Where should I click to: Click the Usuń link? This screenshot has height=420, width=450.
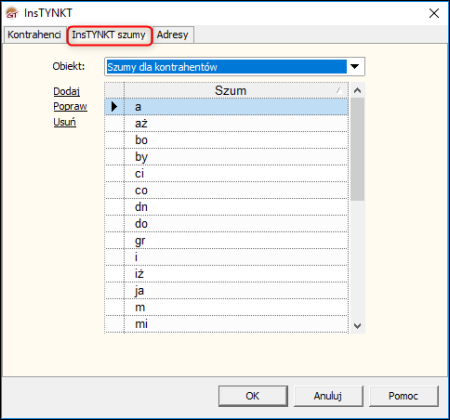[65, 122]
